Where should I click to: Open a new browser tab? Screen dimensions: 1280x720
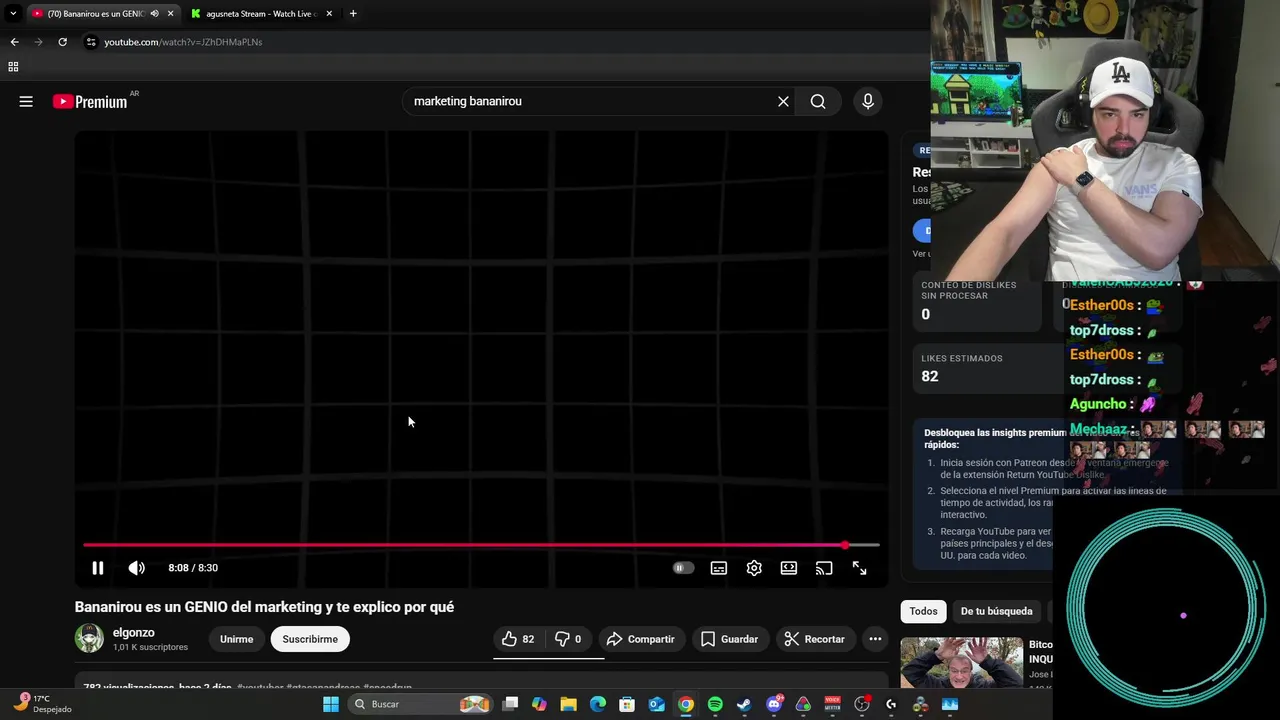[353, 14]
